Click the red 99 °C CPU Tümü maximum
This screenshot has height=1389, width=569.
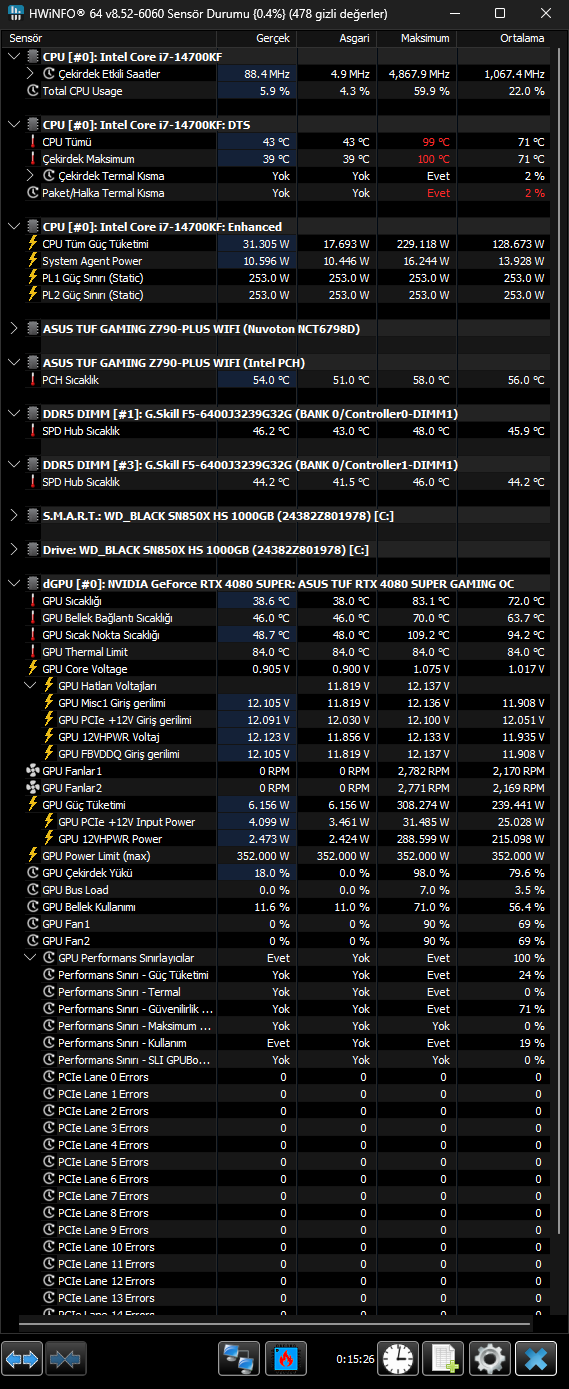tap(435, 142)
